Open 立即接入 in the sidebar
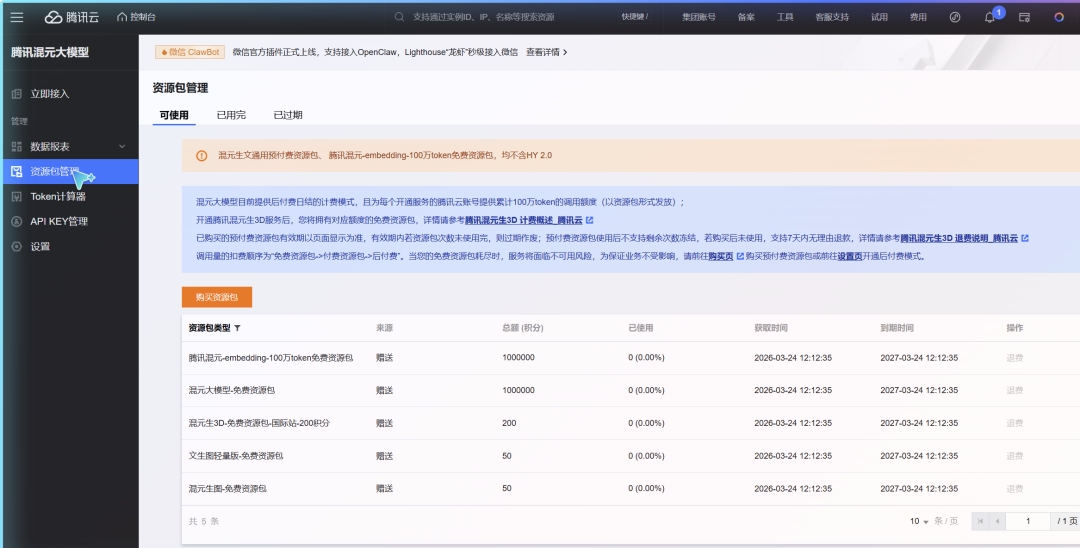1080x548 pixels. pos(49,94)
